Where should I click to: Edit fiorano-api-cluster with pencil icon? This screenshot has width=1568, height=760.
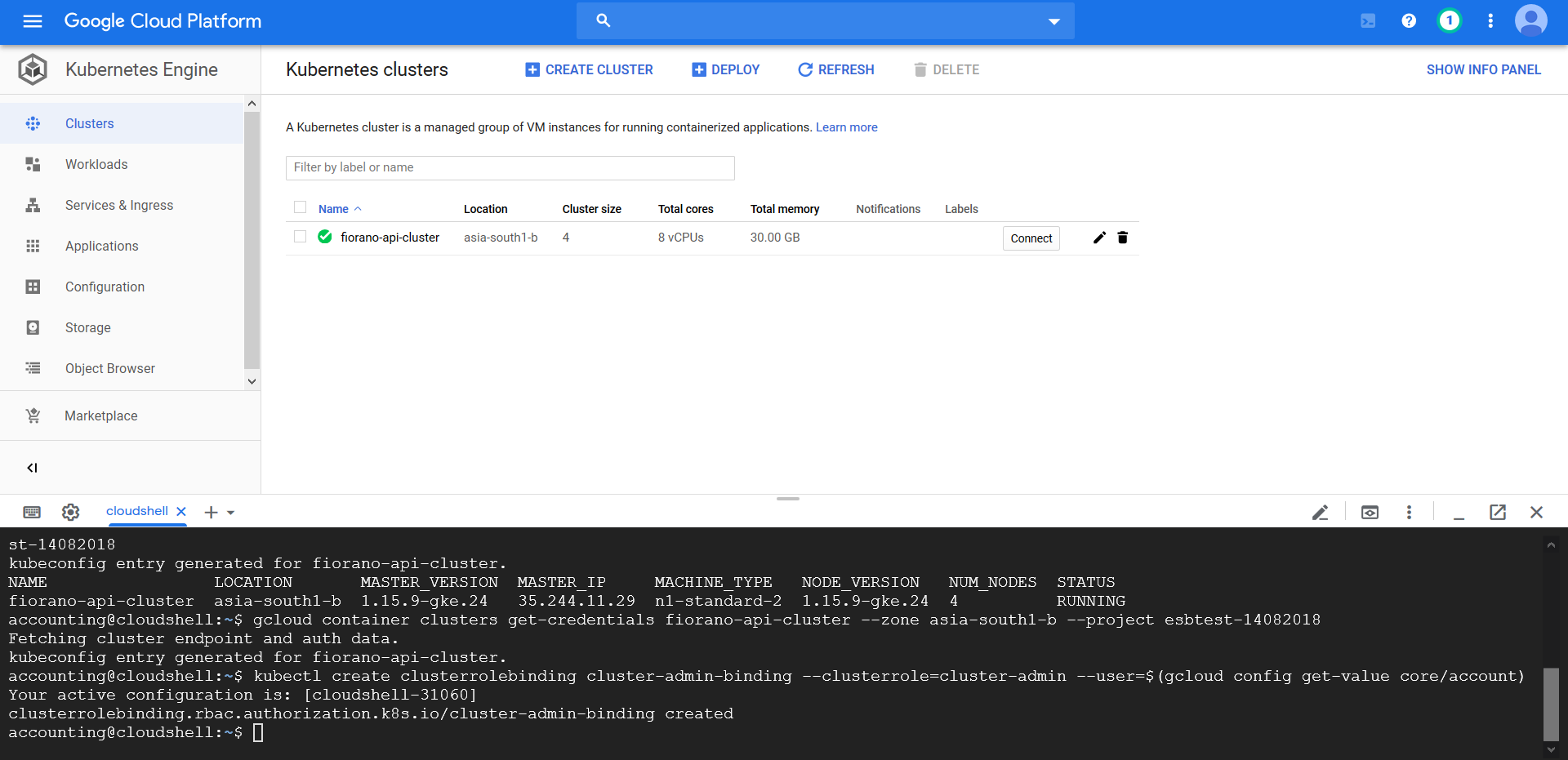[x=1100, y=238]
